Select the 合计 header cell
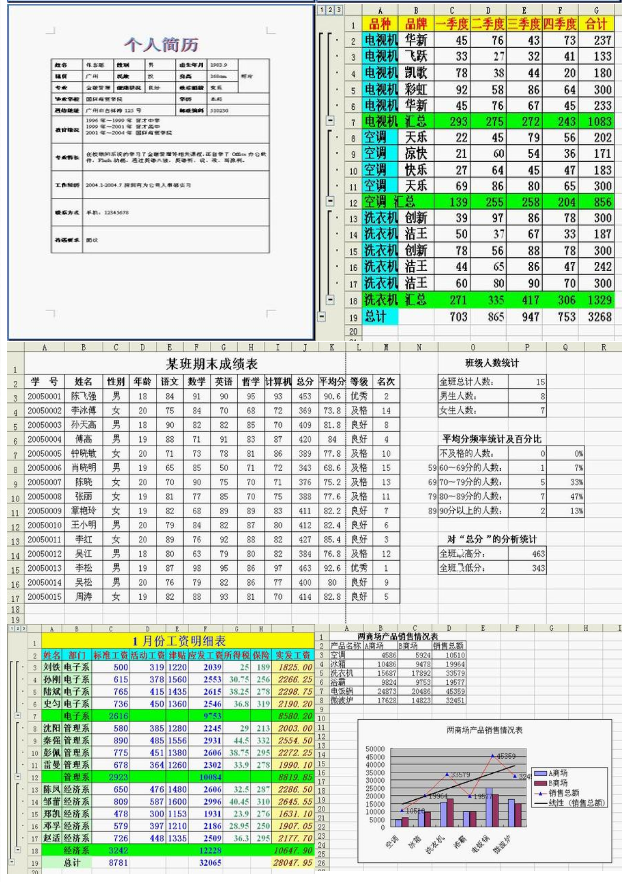Image resolution: width=623 pixels, height=882 pixels. [x=596, y=24]
